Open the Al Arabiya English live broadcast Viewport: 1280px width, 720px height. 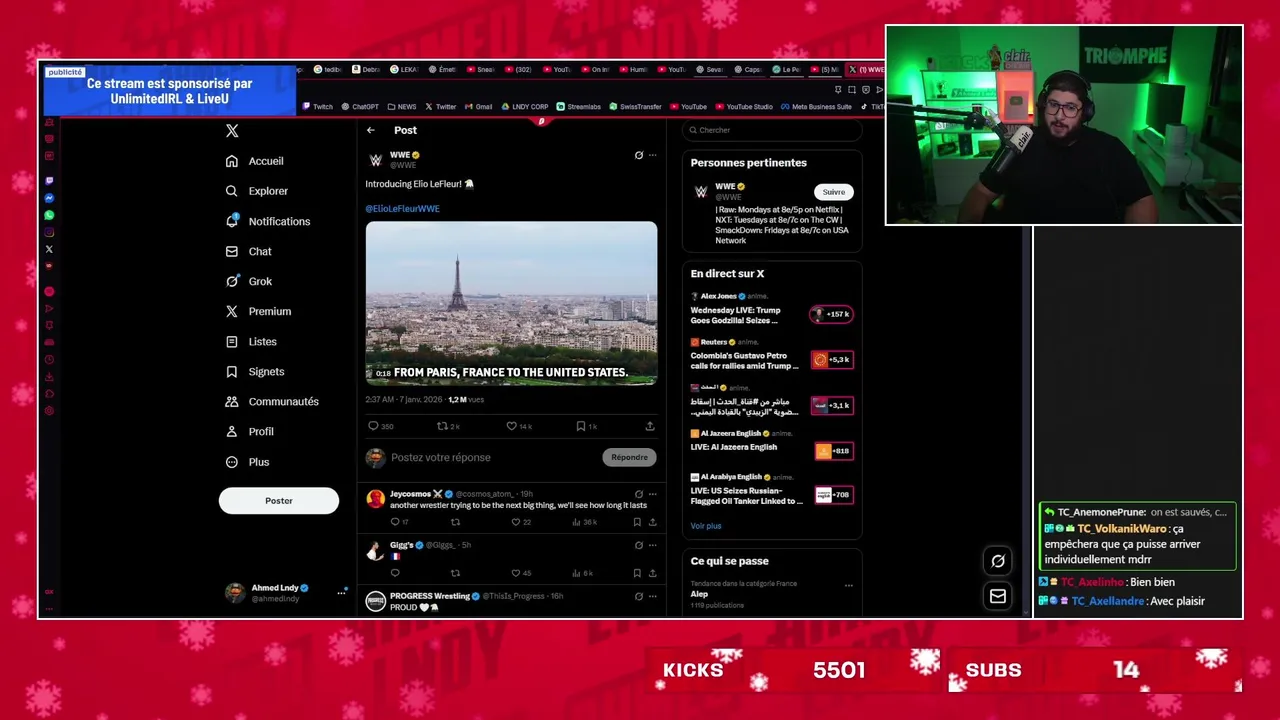[x=772, y=490]
